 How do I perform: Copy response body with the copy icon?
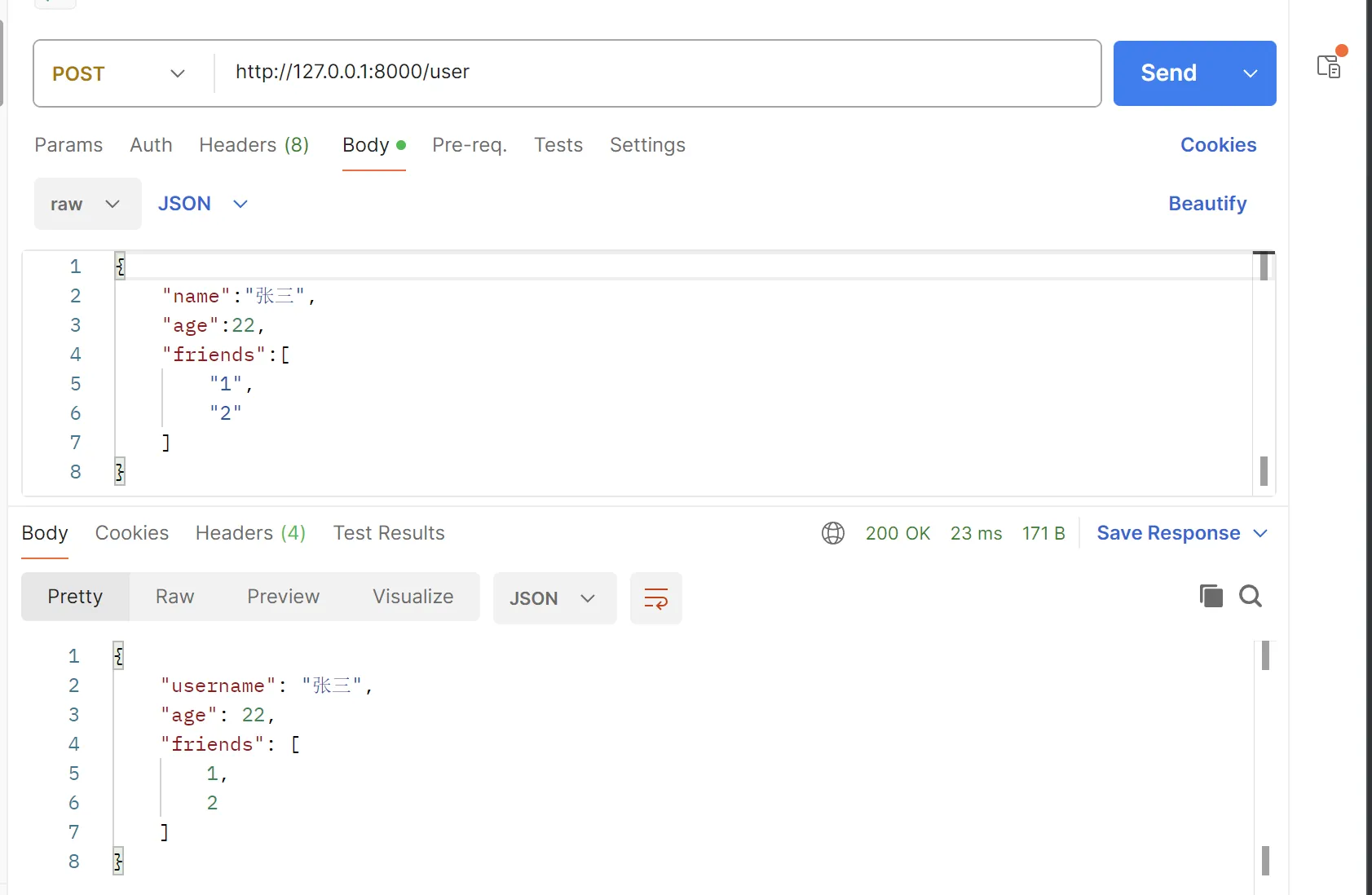(1211, 596)
